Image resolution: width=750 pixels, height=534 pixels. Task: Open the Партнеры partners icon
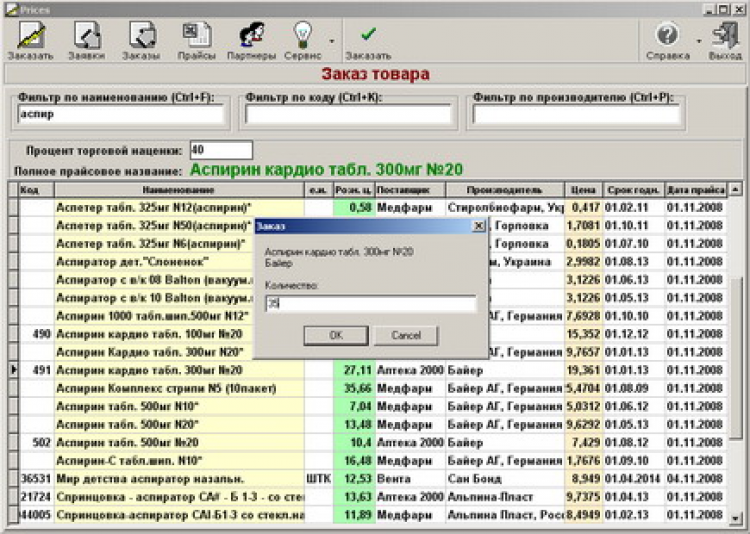[250, 36]
